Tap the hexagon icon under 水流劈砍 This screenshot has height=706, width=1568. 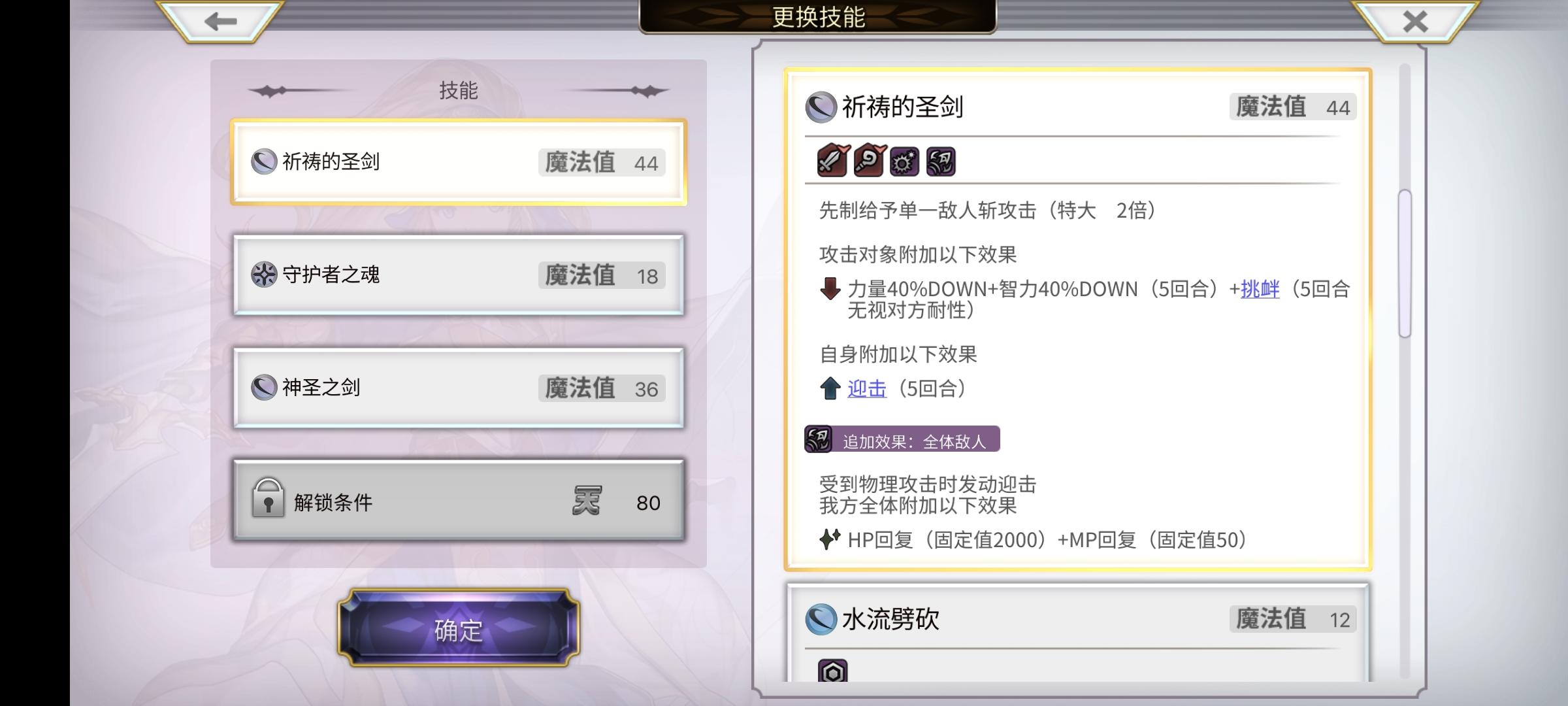click(833, 671)
